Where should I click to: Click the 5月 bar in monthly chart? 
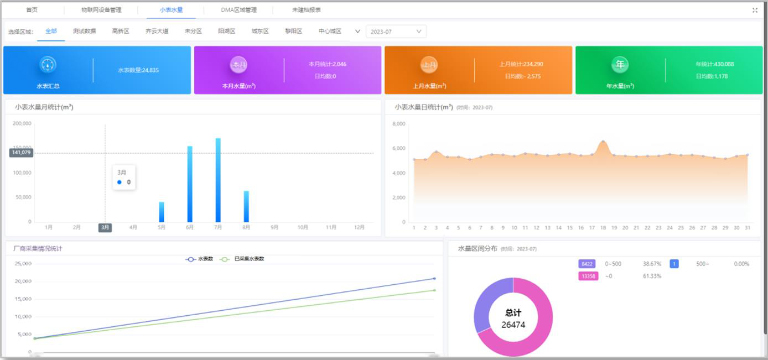coord(161,212)
